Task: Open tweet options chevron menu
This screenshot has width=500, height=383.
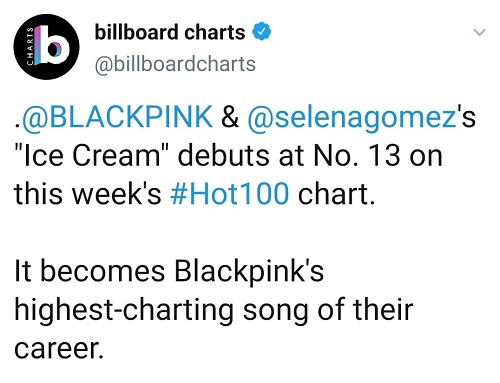Action: tap(479, 32)
